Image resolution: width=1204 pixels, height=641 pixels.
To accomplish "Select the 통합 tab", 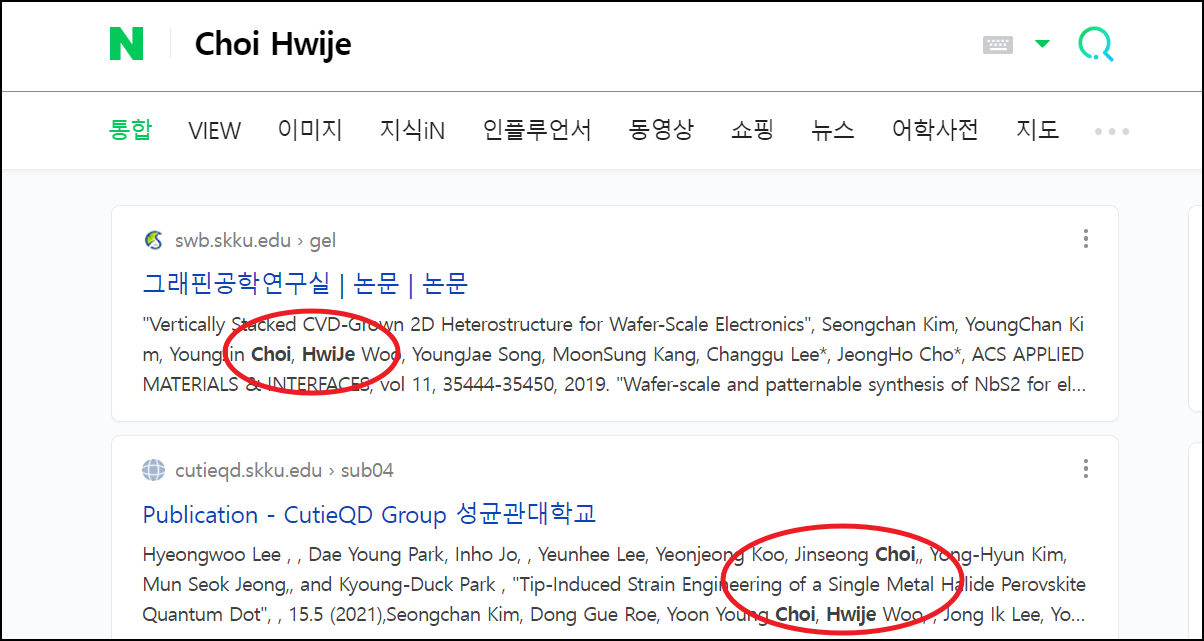I will point(130,130).
